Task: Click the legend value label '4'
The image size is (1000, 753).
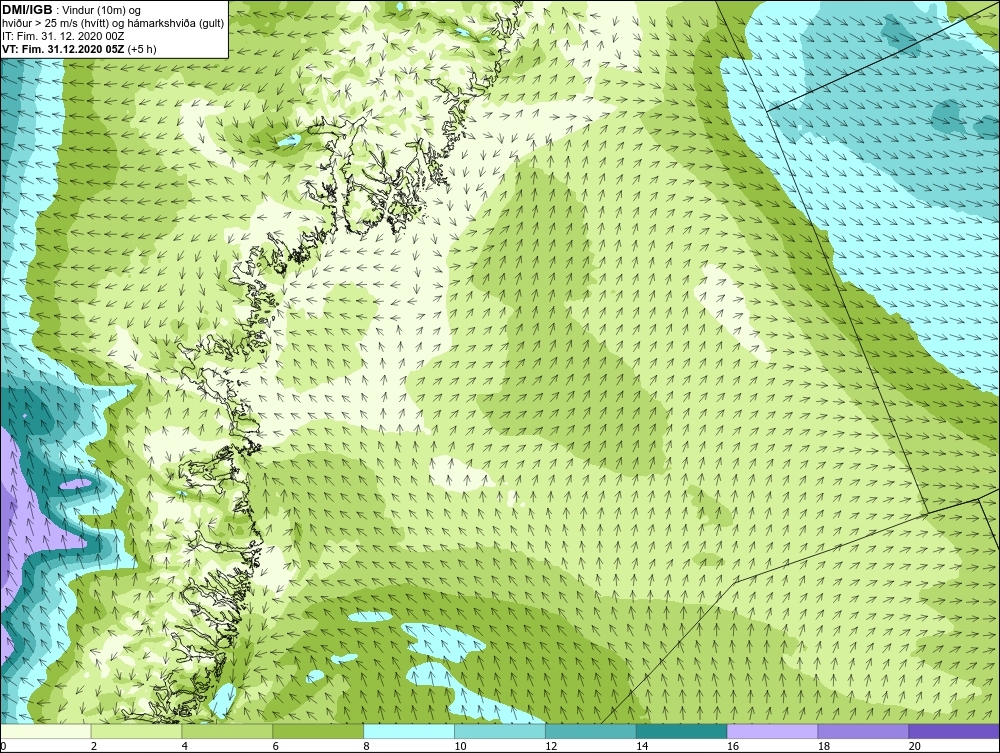Action: point(184,746)
